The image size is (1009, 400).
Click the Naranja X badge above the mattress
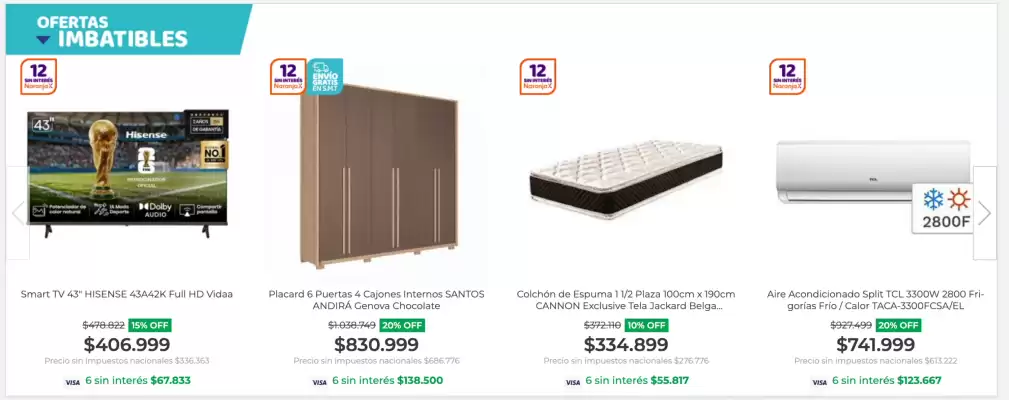[x=538, y=76]
